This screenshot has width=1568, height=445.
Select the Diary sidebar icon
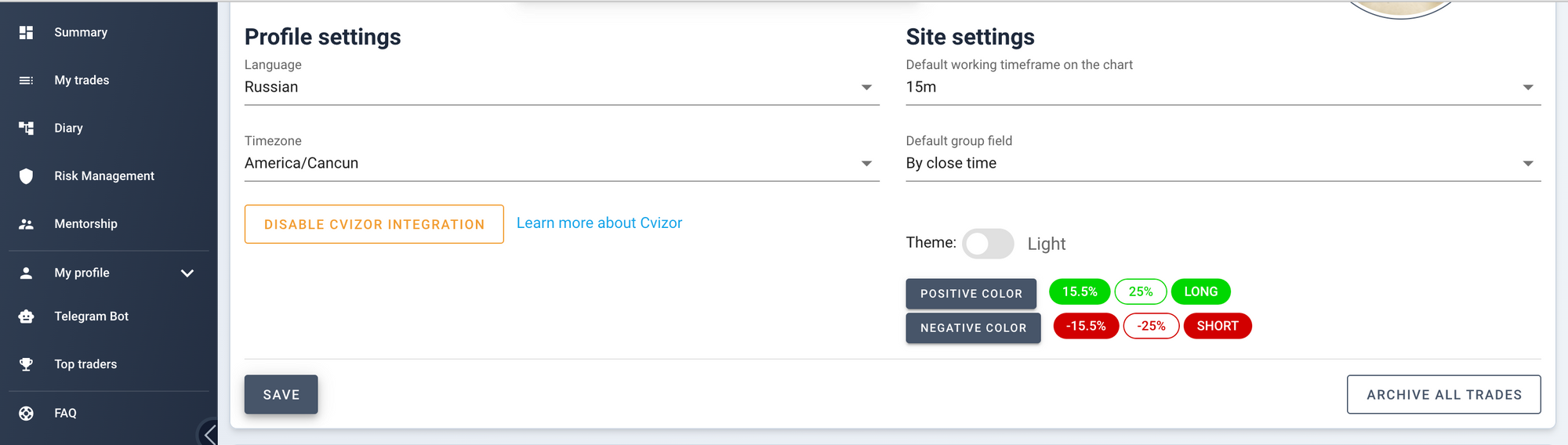(26, 128)
